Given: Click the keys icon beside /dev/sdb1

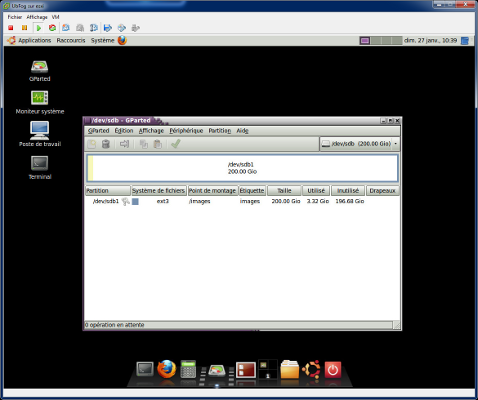Looking at the screenshot, I should (125, 201).
